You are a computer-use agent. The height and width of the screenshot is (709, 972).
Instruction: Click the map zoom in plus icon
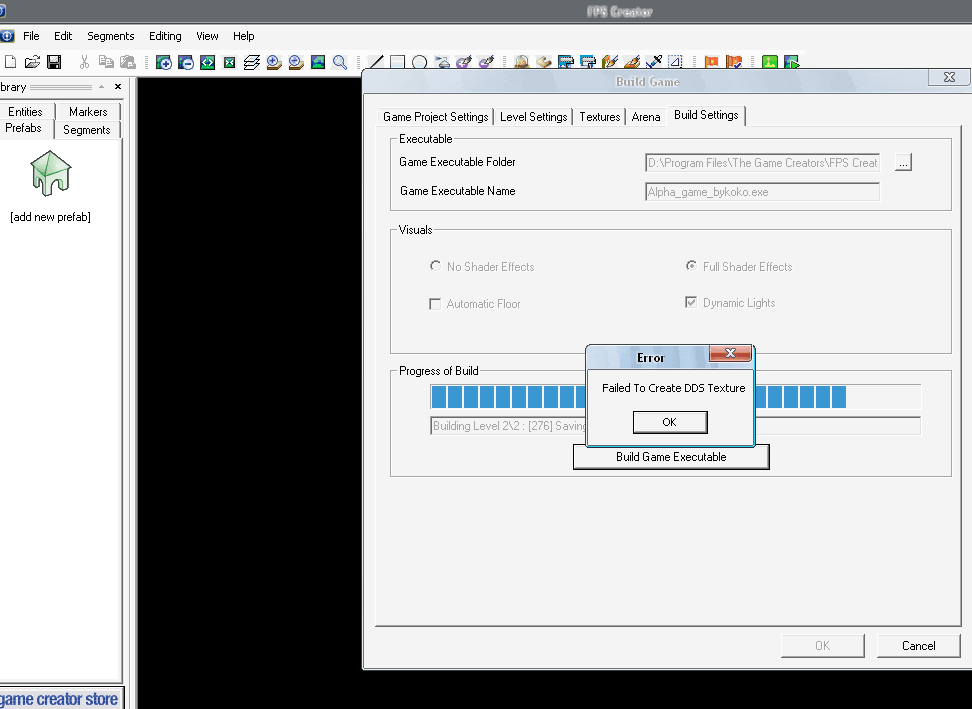click(x=164, y=62)
